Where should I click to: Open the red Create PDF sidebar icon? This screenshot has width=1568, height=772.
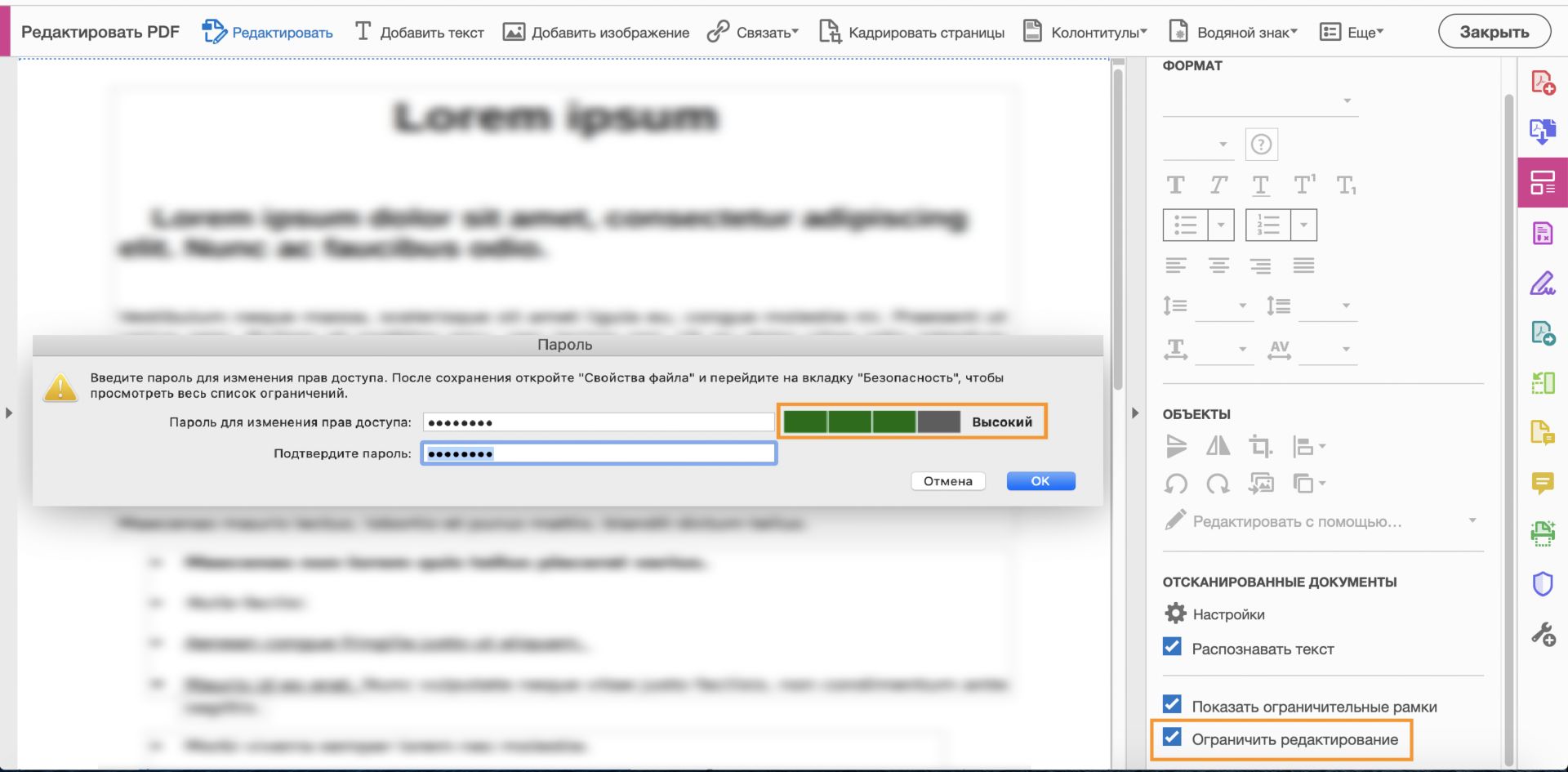1543,83
